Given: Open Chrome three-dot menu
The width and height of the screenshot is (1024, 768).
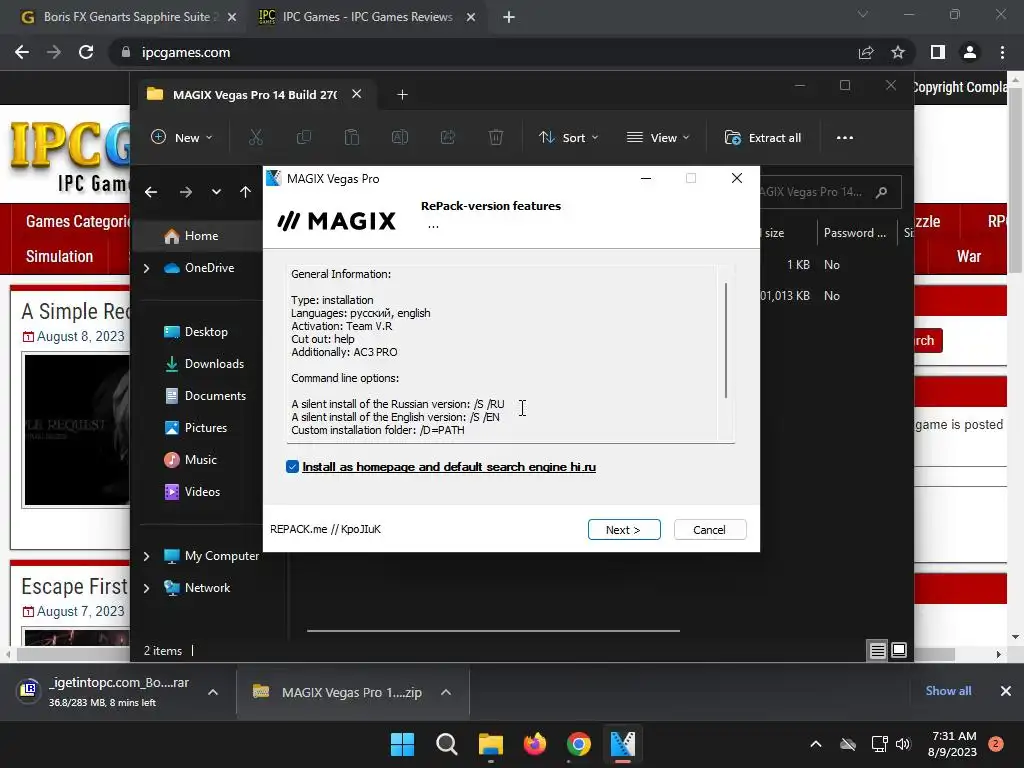Looking at the screenshot, I should click(x=1002, y=52).
